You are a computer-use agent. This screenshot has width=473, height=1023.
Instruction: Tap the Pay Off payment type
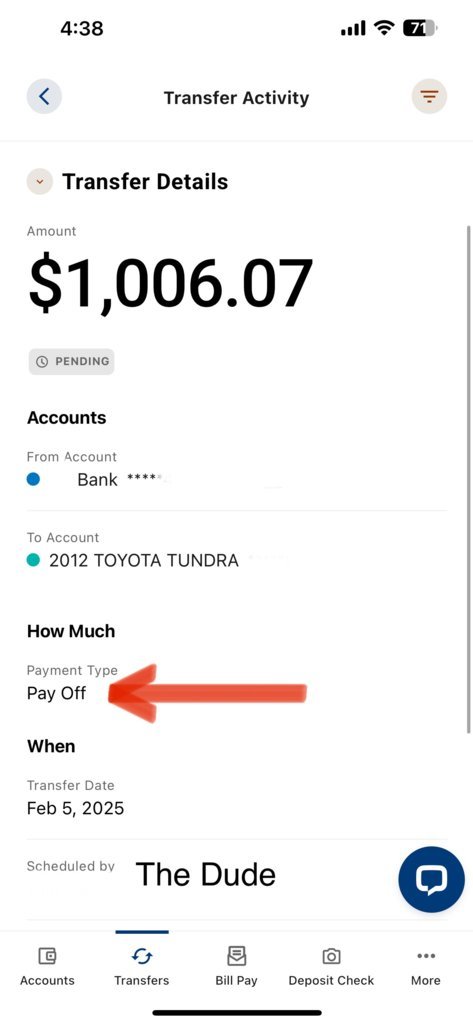(x=56, y=693)
